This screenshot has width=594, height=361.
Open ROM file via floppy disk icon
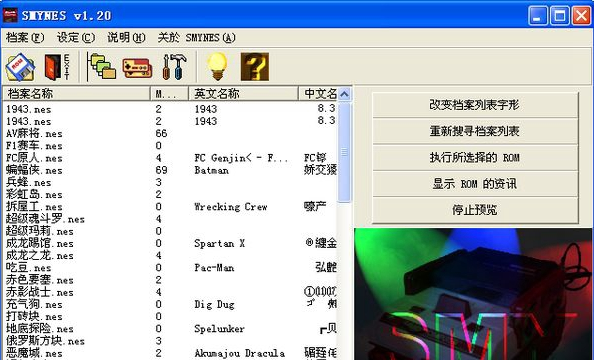point(20,67)
